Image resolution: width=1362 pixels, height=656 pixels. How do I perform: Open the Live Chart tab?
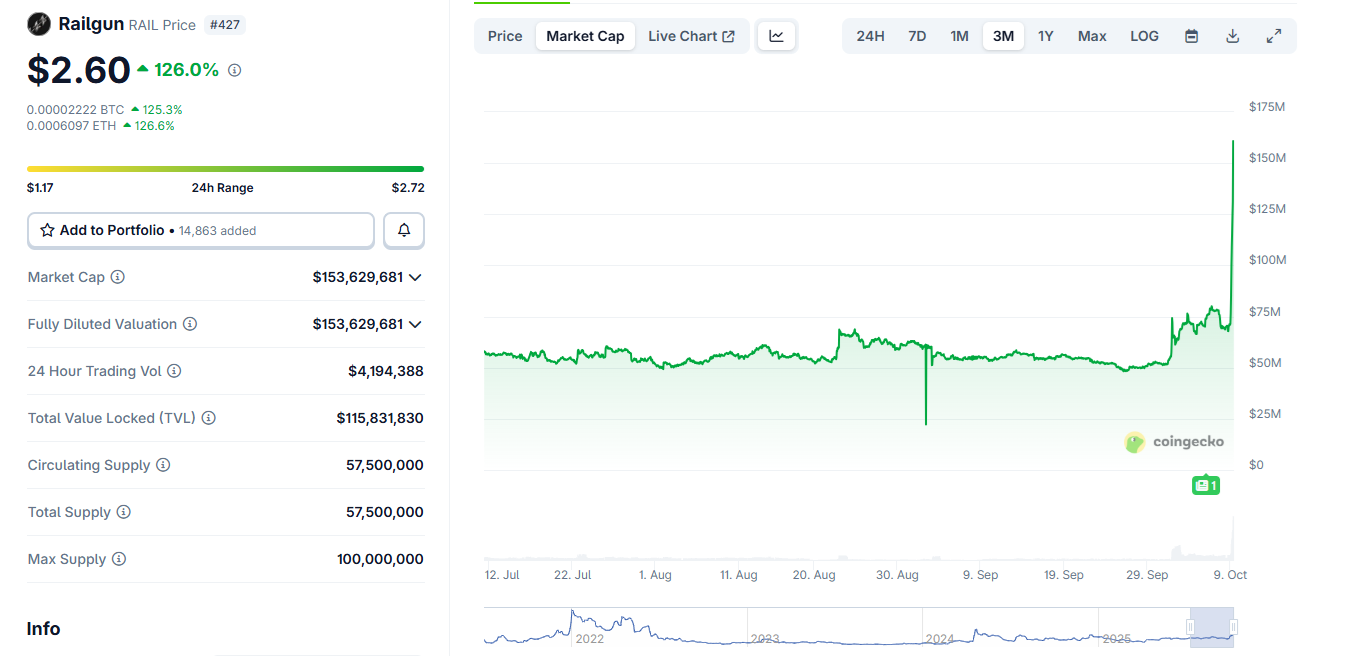(x=691, y=36)
